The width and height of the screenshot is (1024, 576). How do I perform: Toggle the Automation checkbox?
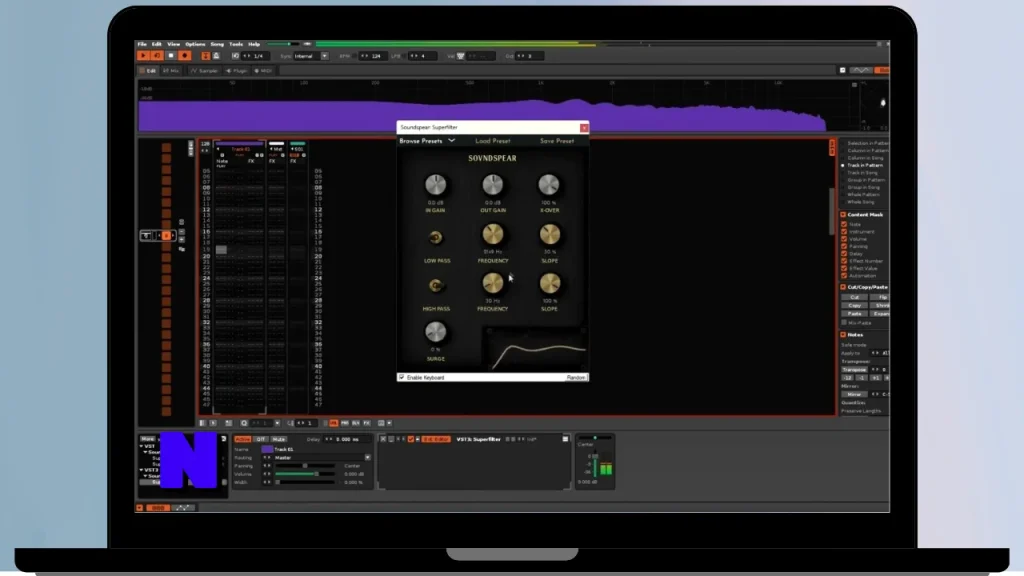844,276
